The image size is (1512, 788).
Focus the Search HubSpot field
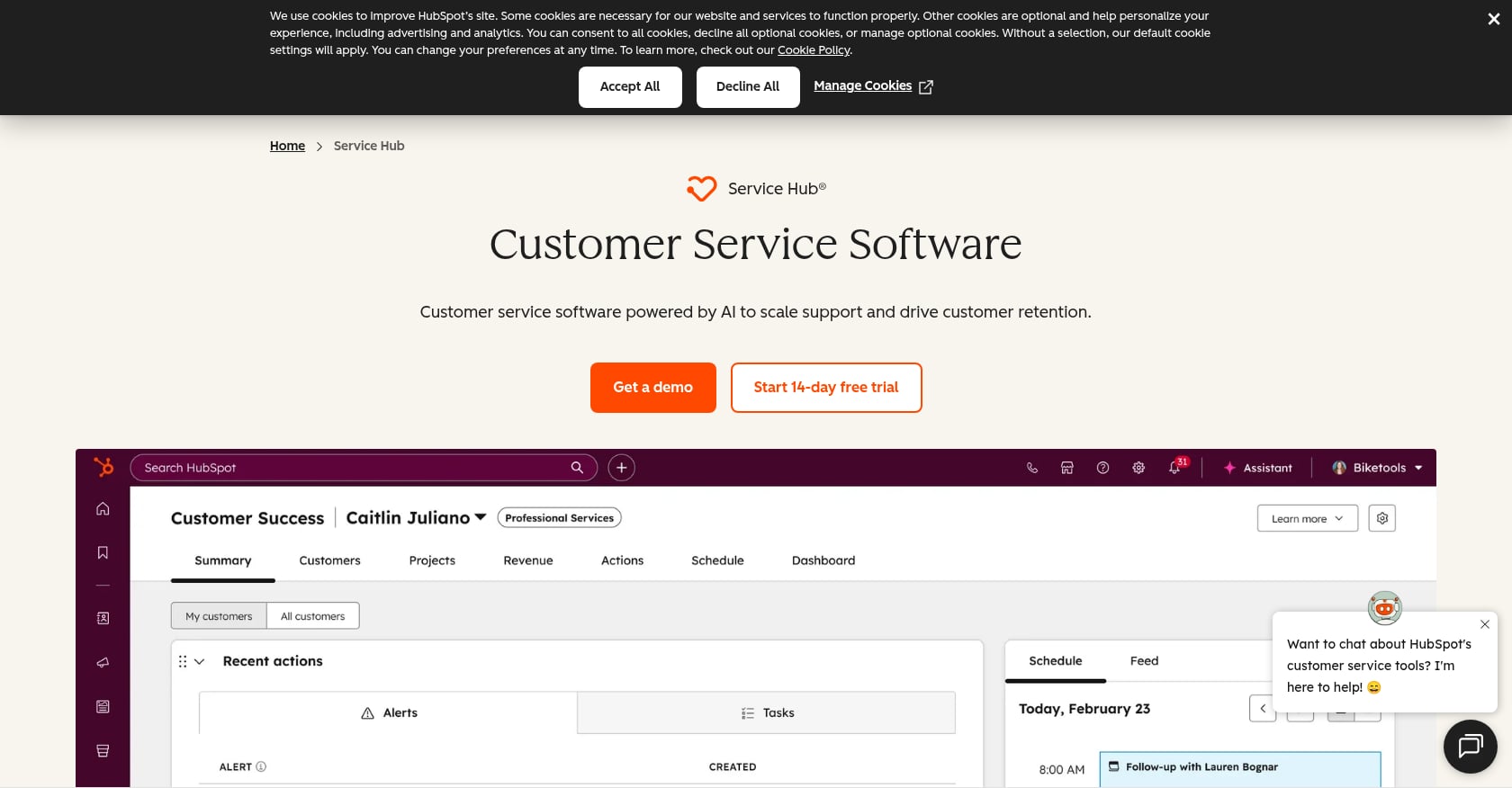364,468
